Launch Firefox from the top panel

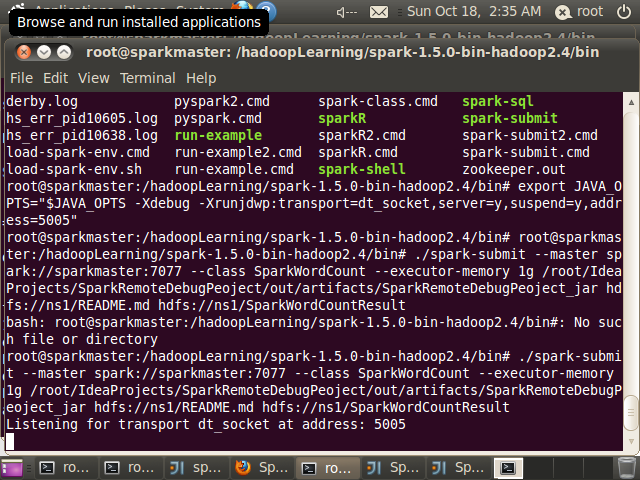(242, 8)
